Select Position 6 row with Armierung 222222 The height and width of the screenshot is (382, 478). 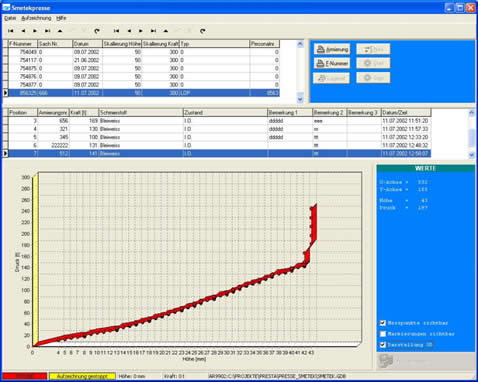pyautogui.click(x=219, y=145)
